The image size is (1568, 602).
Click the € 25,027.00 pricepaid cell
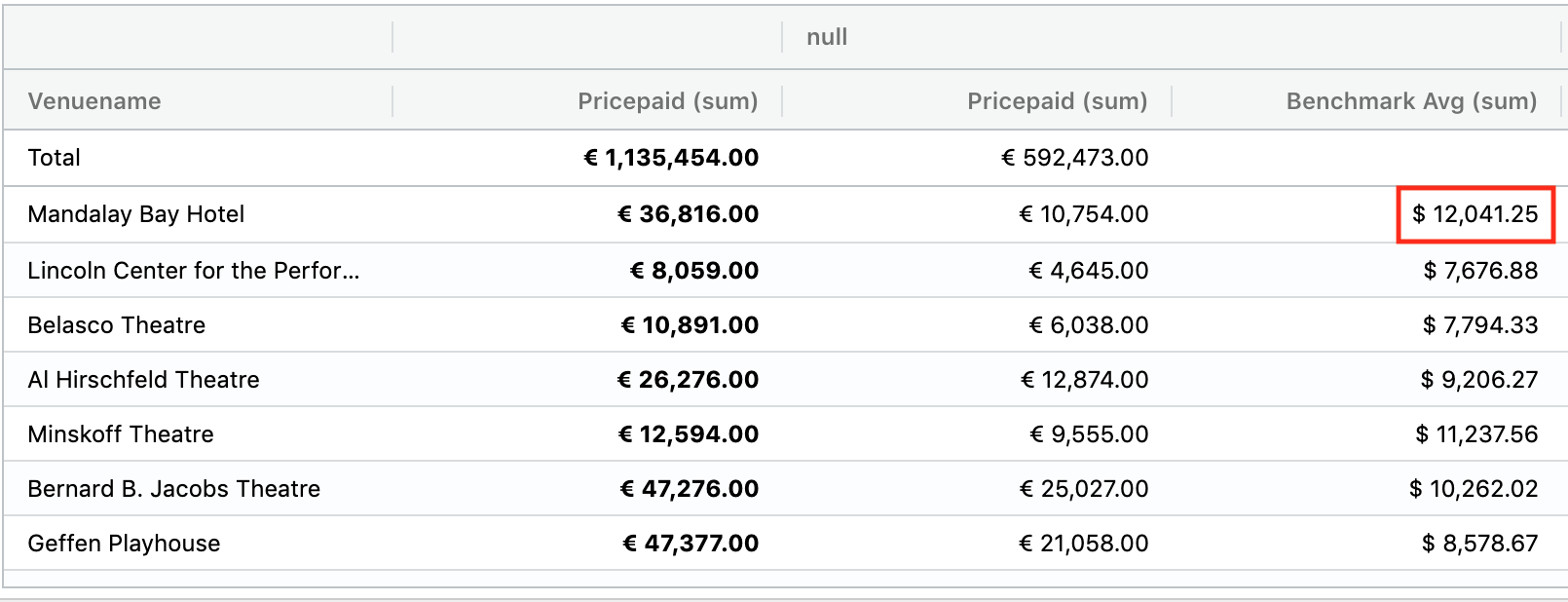[1084, 489]
